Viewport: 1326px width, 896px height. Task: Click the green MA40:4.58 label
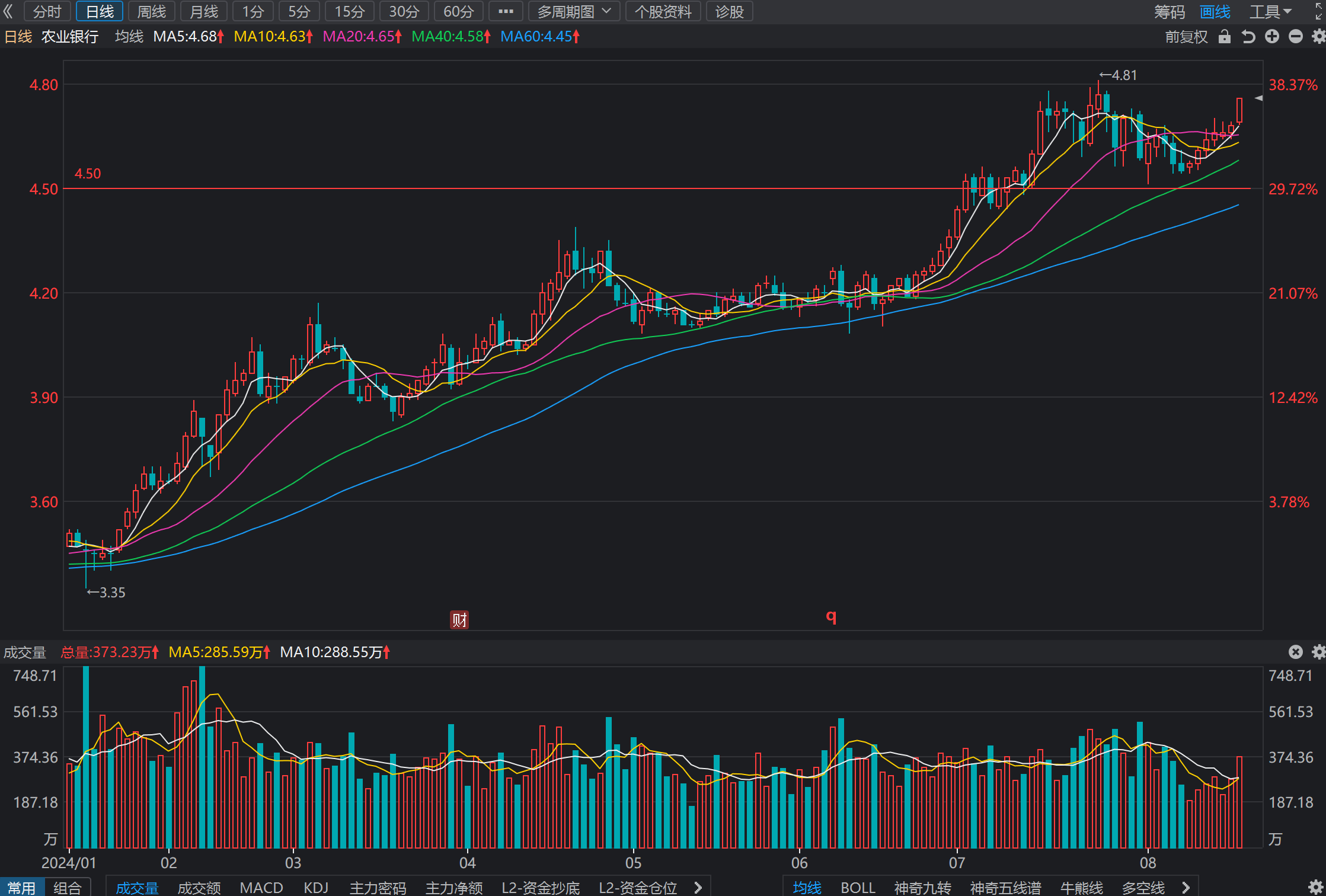pos(451,37)
